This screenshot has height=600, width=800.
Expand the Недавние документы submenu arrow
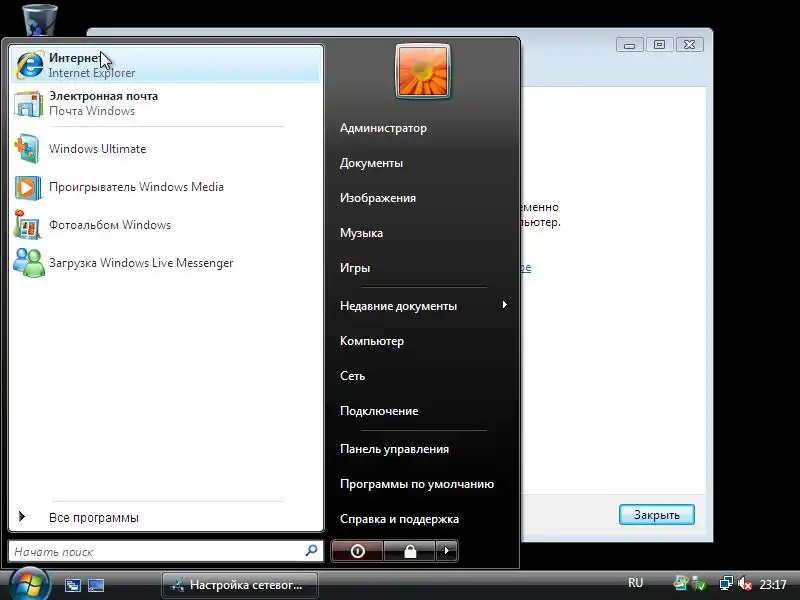pyautogui.click(x=504, y=305)
